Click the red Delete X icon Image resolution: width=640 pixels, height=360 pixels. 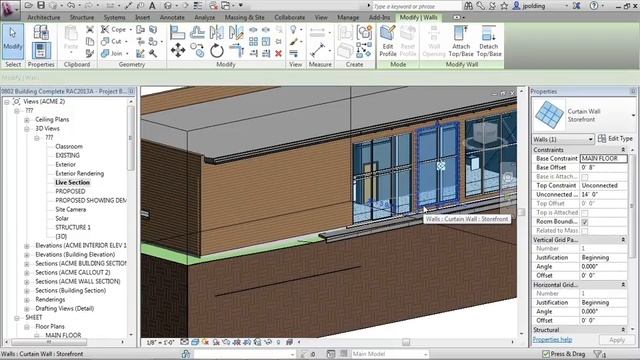(278, 53)
